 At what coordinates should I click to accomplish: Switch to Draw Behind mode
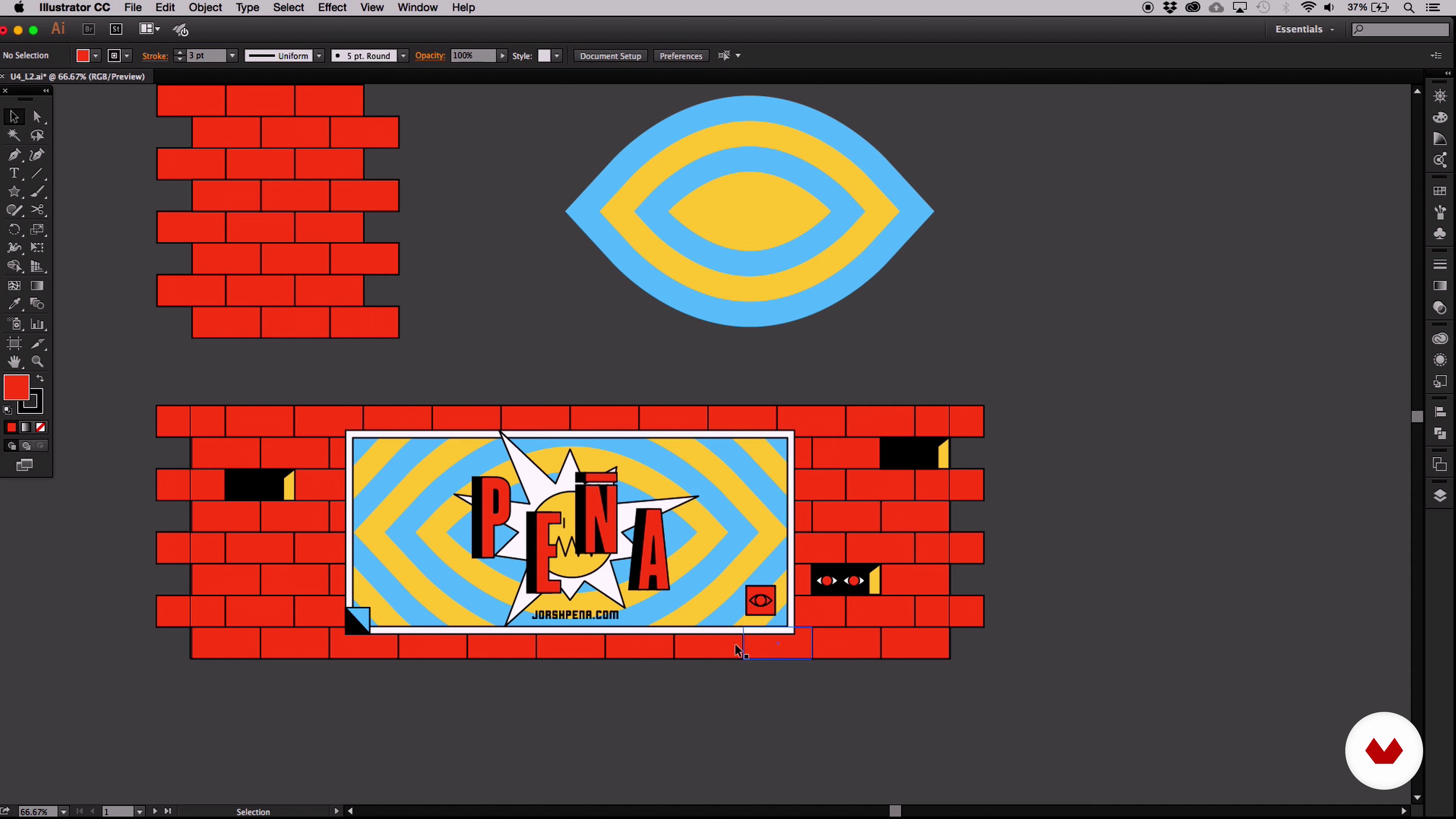pos(26,446)
